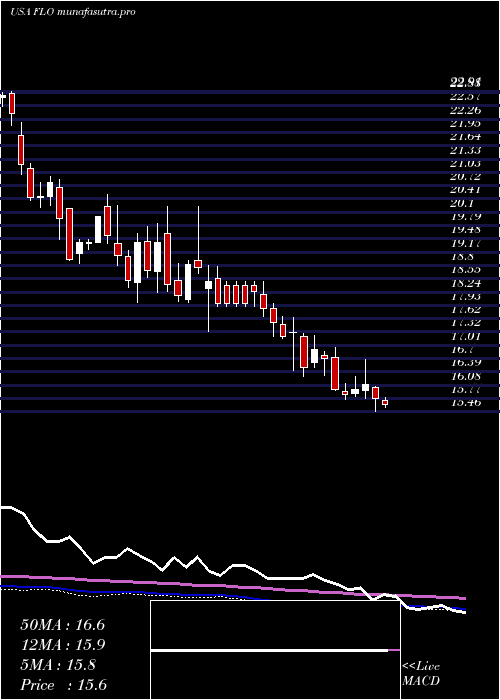Viewport: 500px width, 700px height.
Task: Click the 16.08 price axis label
Action: (x=466, y=377)
